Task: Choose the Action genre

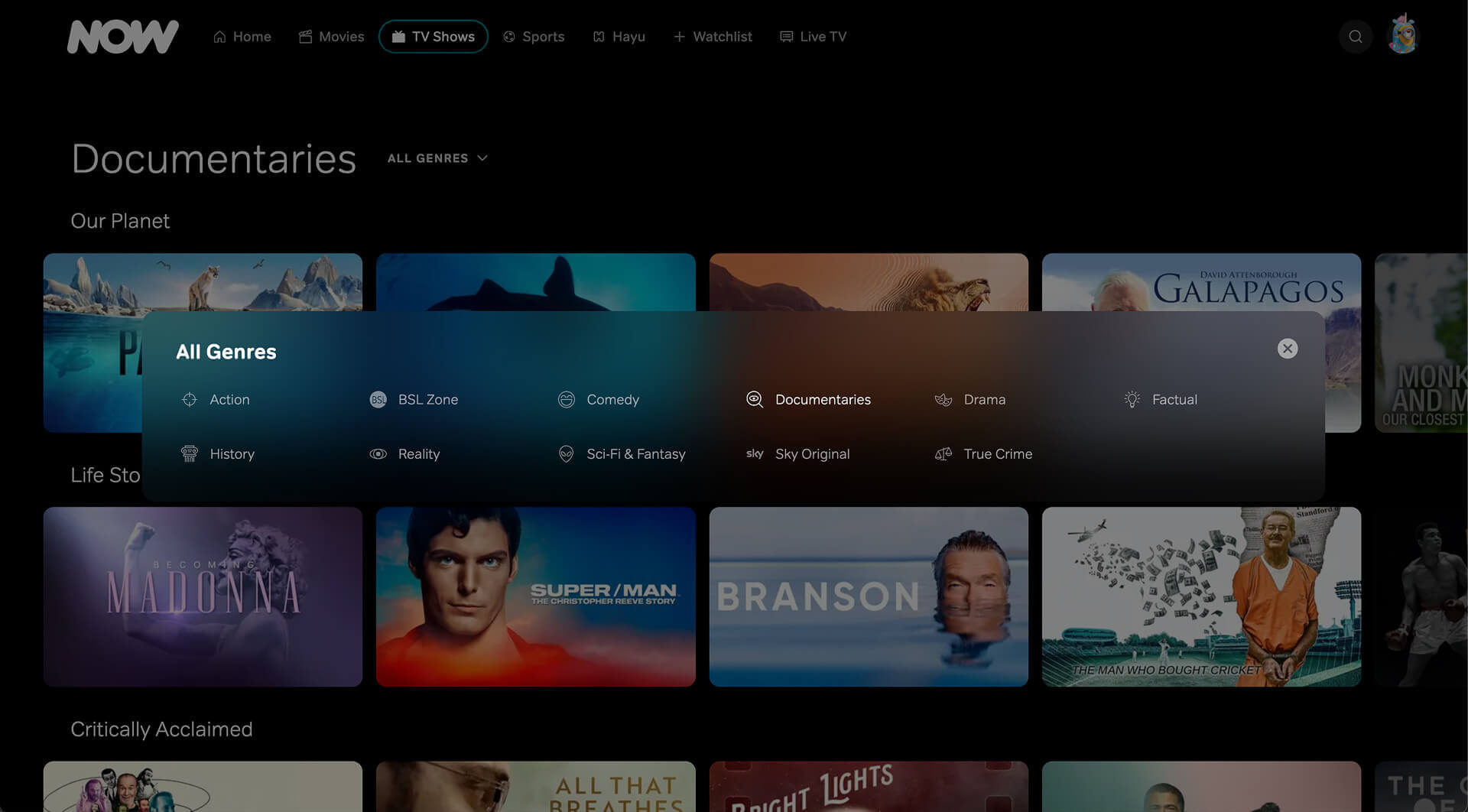Action: click(x=229, y=399)
